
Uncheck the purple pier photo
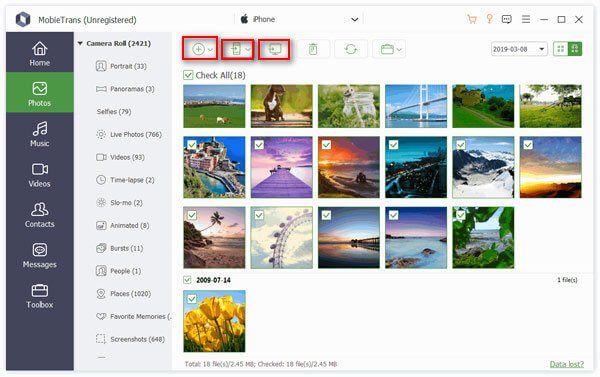coord(259,145)
